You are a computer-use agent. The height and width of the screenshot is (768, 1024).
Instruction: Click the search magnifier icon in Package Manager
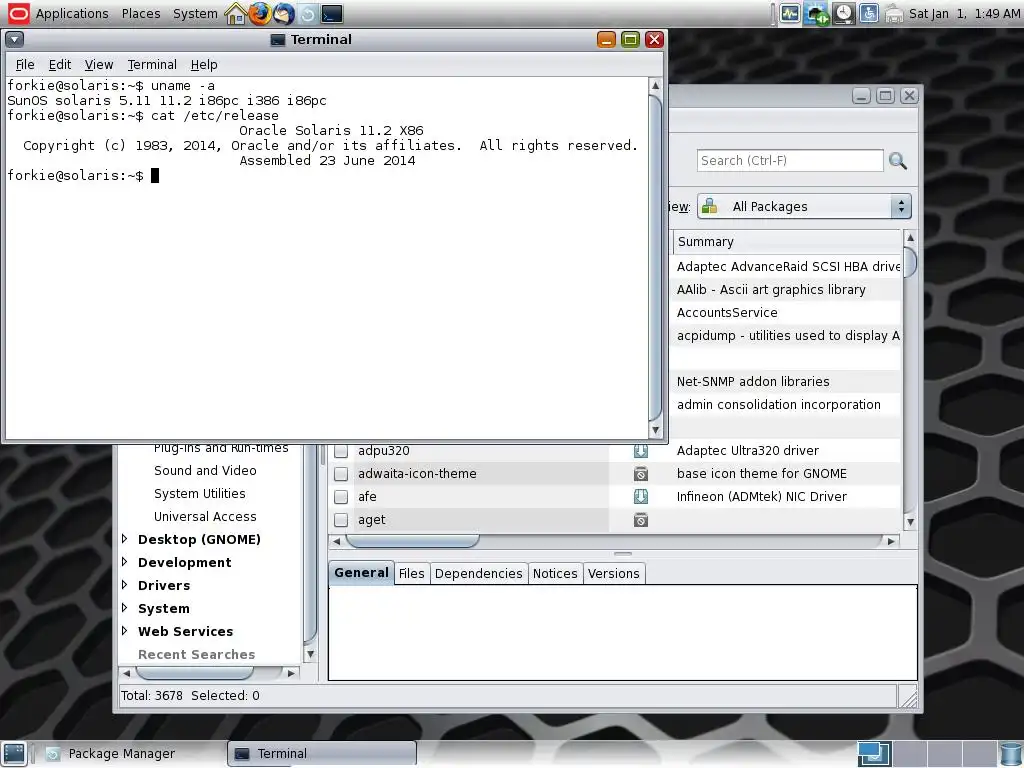(x=898, y=161)
